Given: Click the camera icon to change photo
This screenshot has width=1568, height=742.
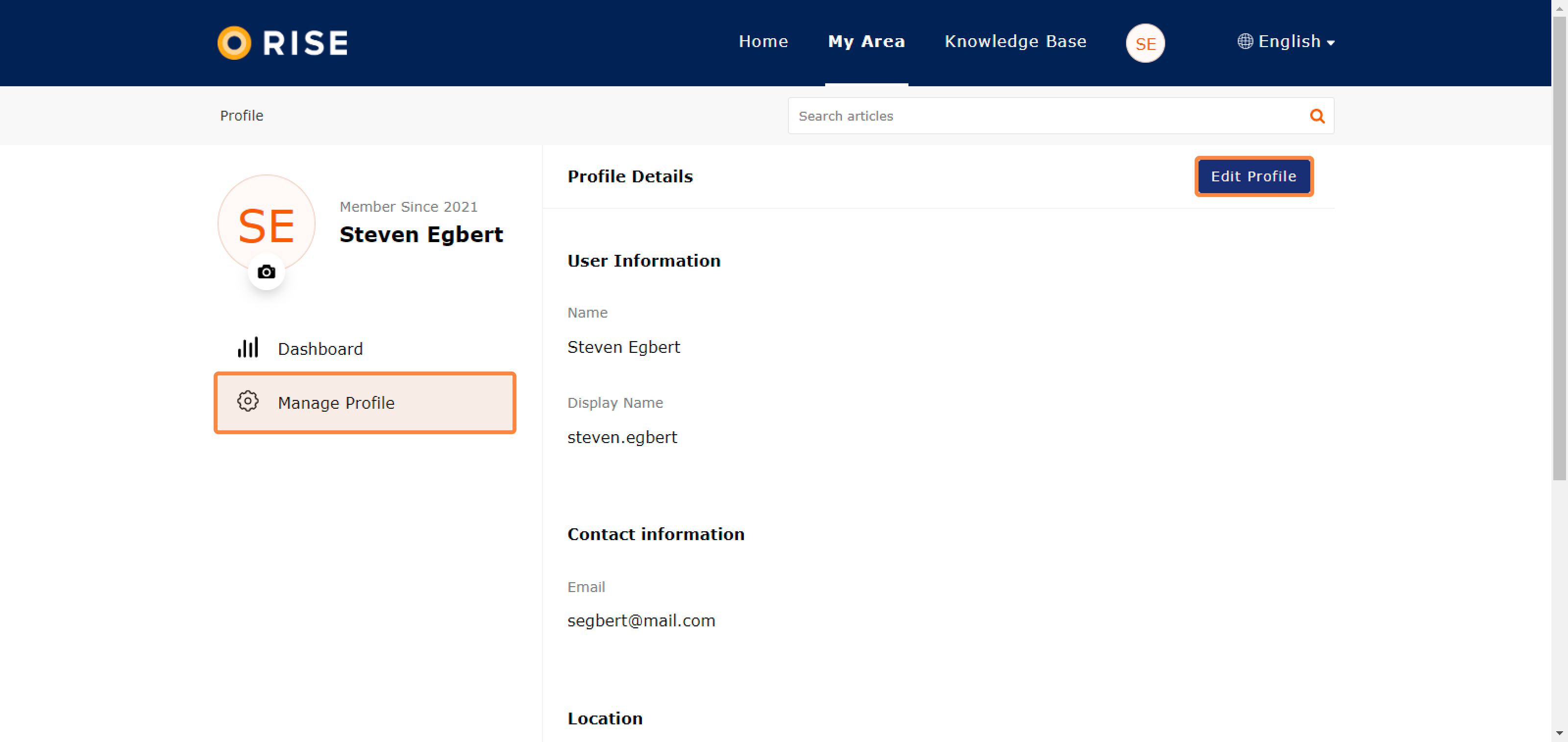Looking at the screenshot, I should pyautogui.click(x=266, y=272).
